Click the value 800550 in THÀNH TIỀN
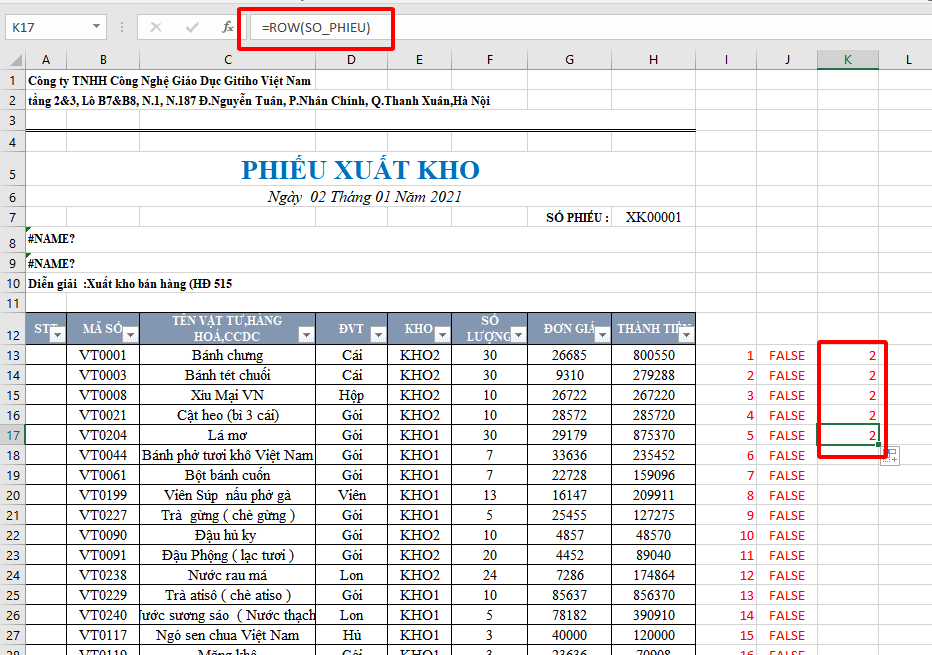The image size is (932, 655). click(653, 355)
